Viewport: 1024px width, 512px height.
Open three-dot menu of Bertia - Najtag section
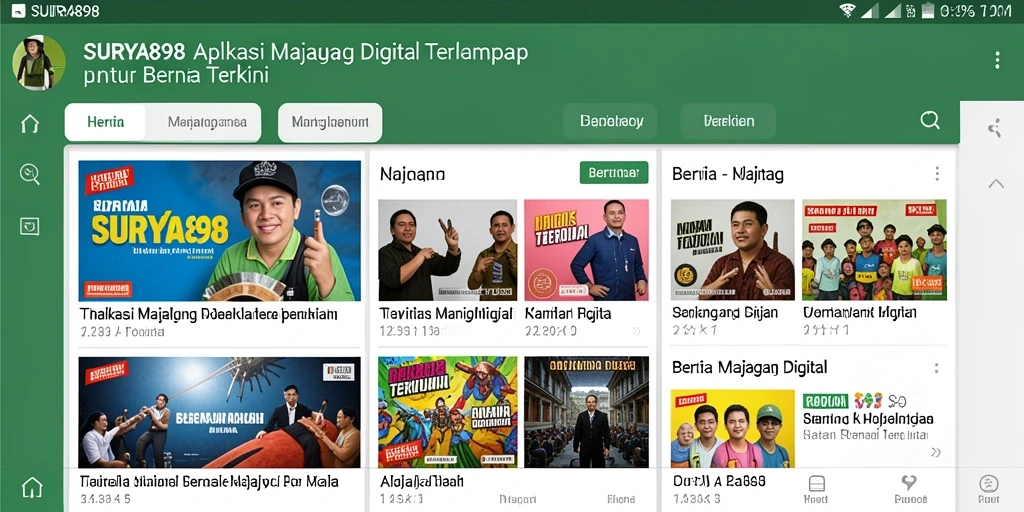click(x=937, y=174)
